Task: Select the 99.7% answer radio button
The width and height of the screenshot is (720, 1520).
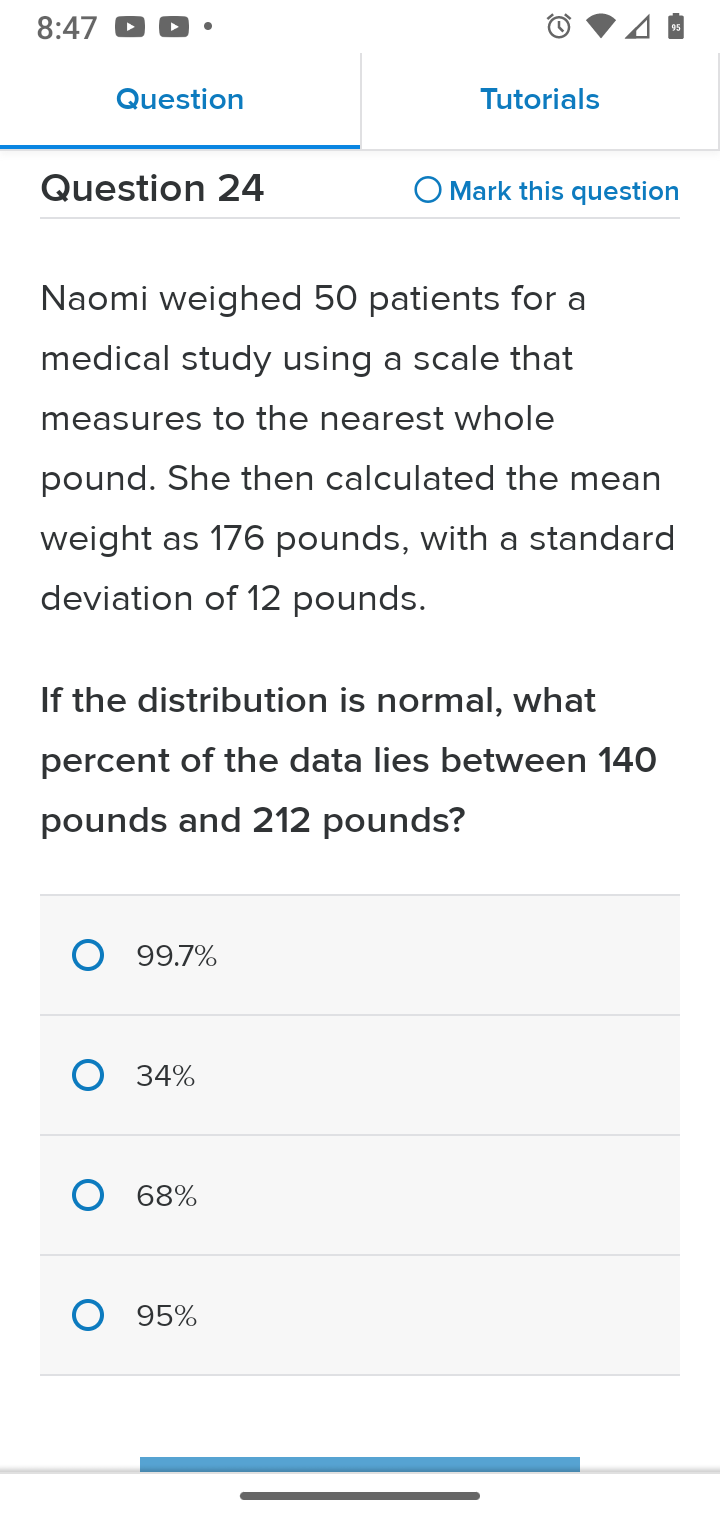Action: [88, 955]
